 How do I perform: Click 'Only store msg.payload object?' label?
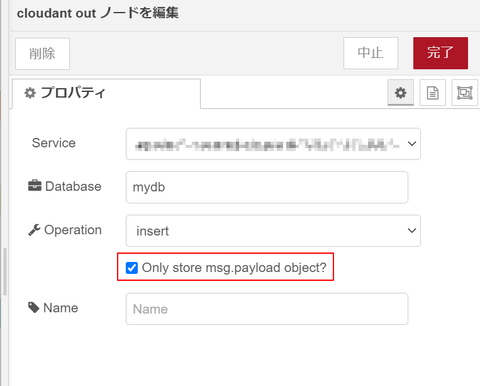(234, 268)
